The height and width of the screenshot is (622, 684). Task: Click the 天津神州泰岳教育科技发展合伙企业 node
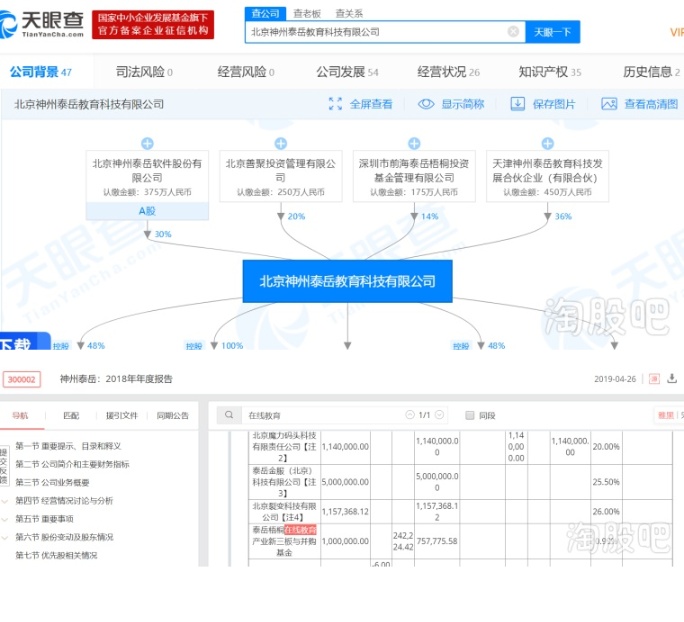click(x=547, y=176)
